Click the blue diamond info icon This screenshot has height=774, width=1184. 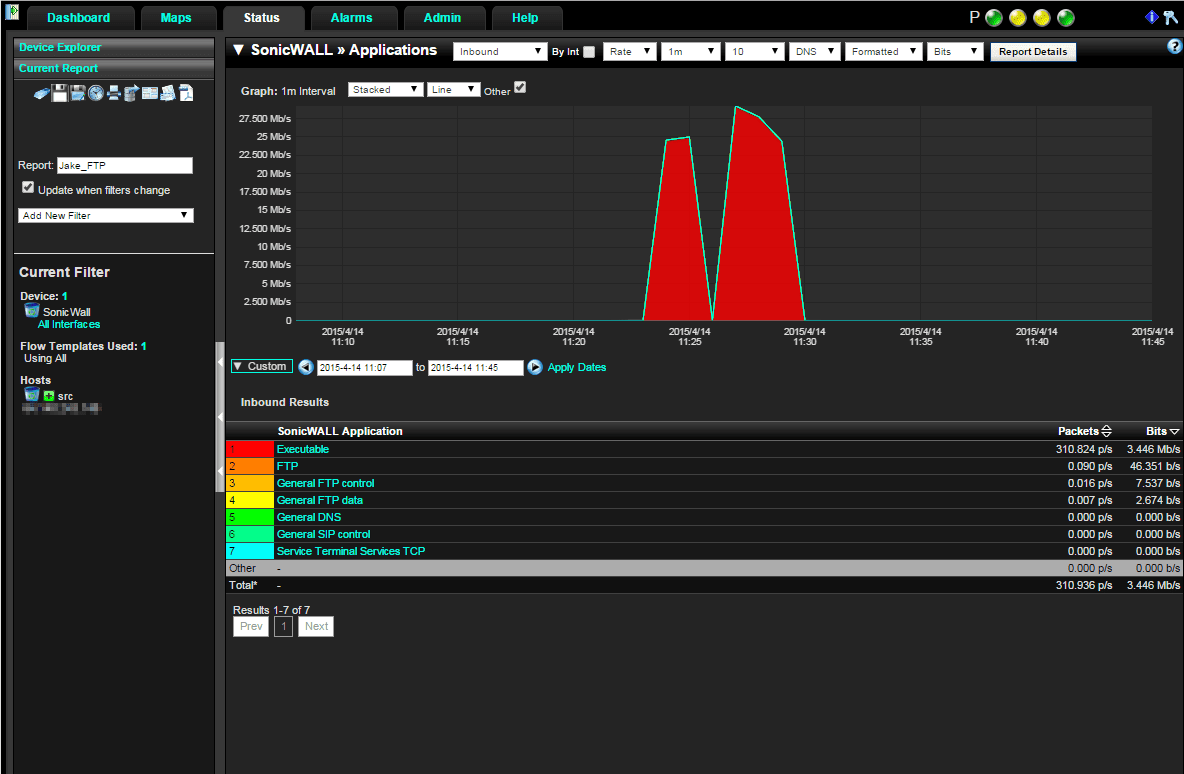click(1152, 17)
